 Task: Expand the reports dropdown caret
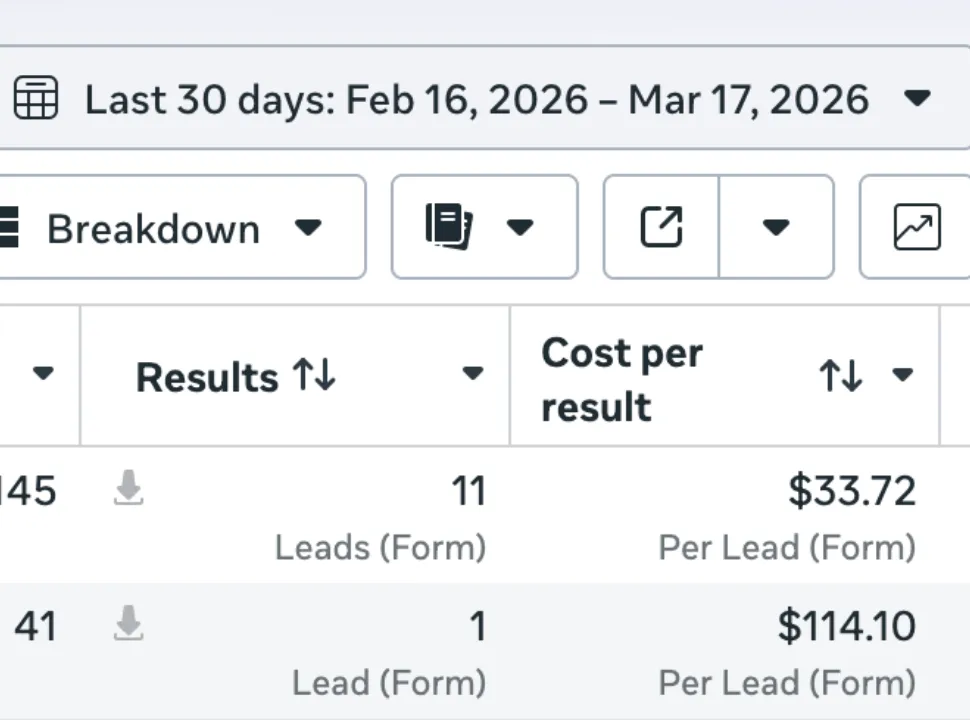[519, 227]
